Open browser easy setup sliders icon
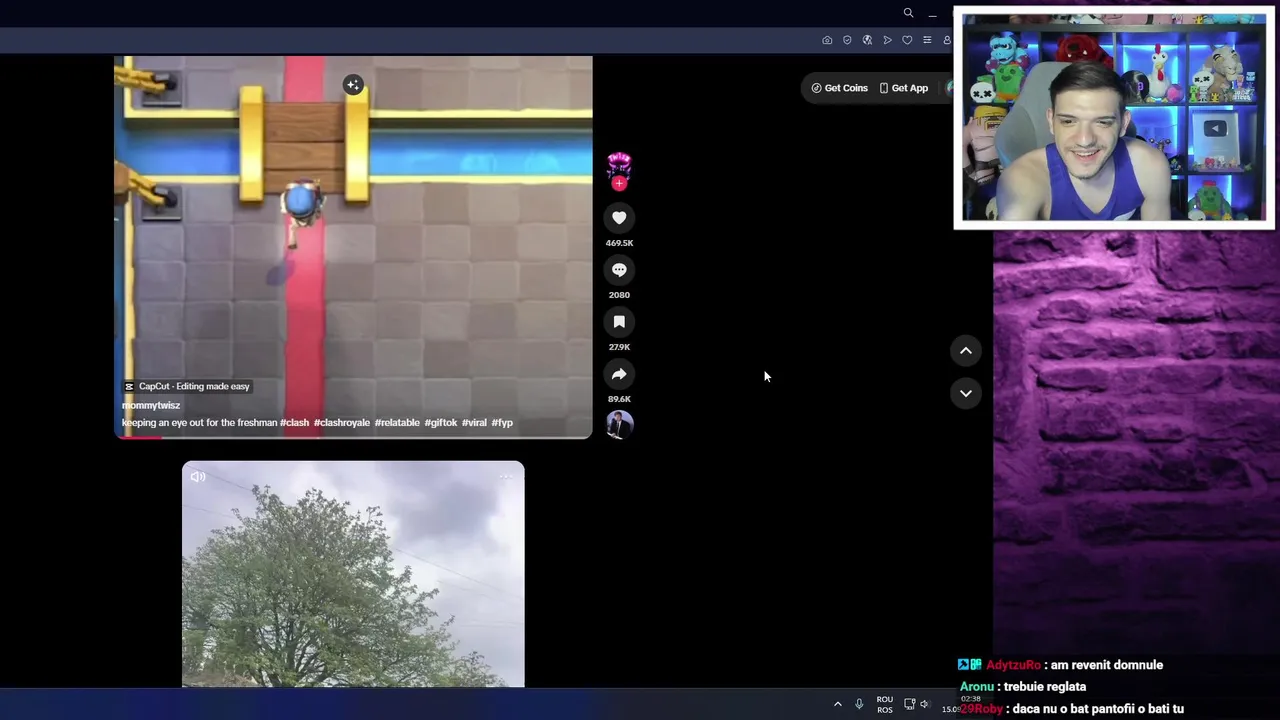Screen dimensions: 1280x720 click(927, 40)
